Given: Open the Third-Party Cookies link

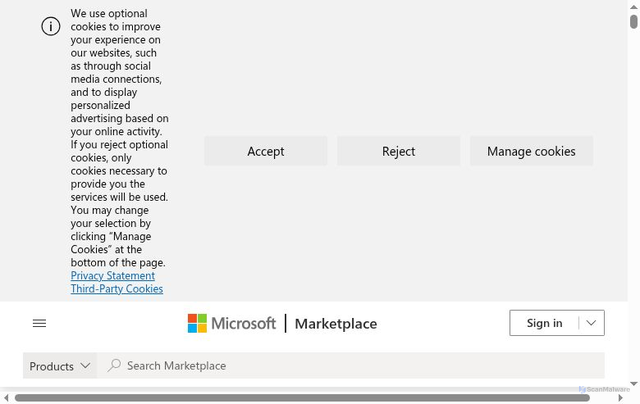Looking at the screenshot, I should click(117, 289).
